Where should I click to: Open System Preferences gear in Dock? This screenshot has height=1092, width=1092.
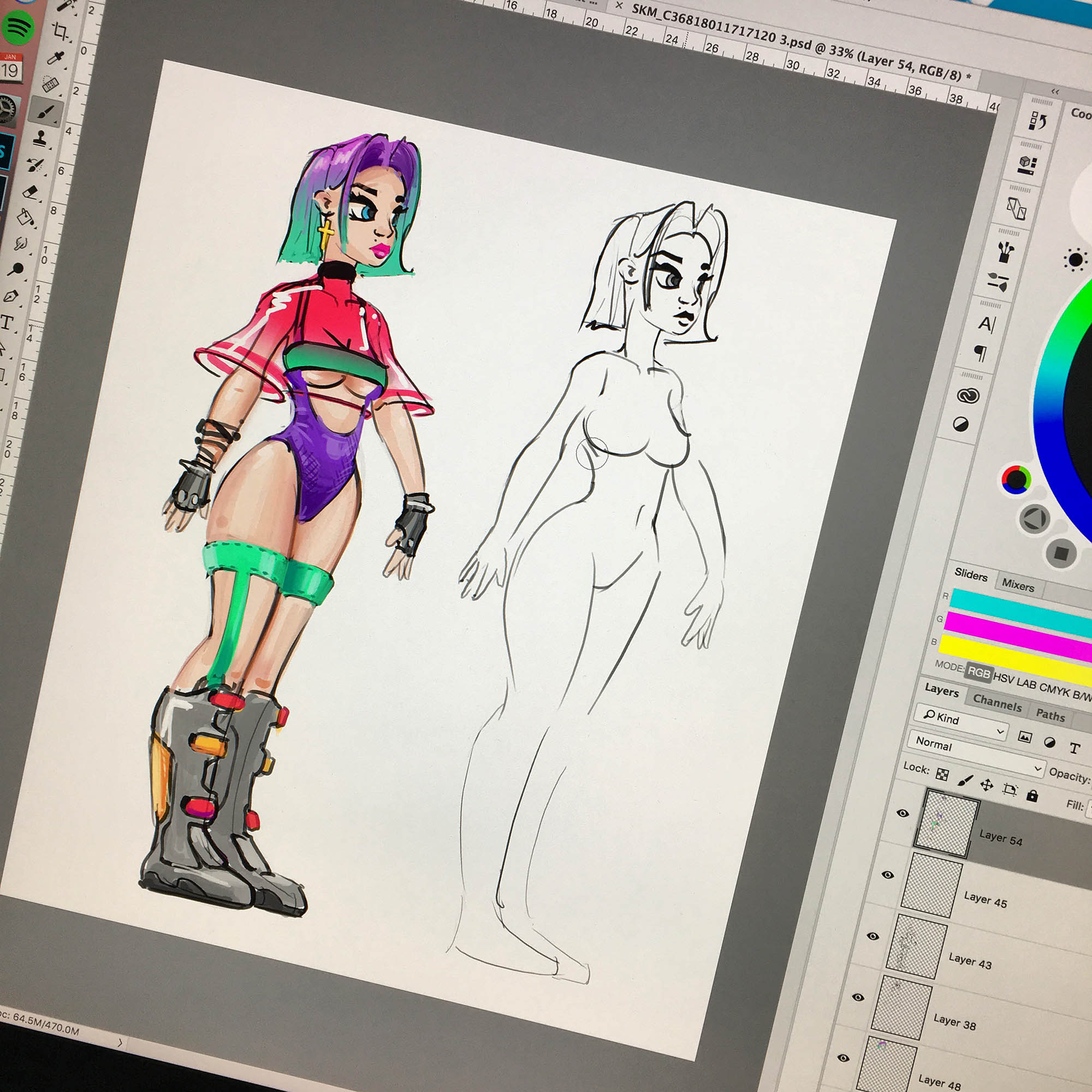(x=7, y=110)
